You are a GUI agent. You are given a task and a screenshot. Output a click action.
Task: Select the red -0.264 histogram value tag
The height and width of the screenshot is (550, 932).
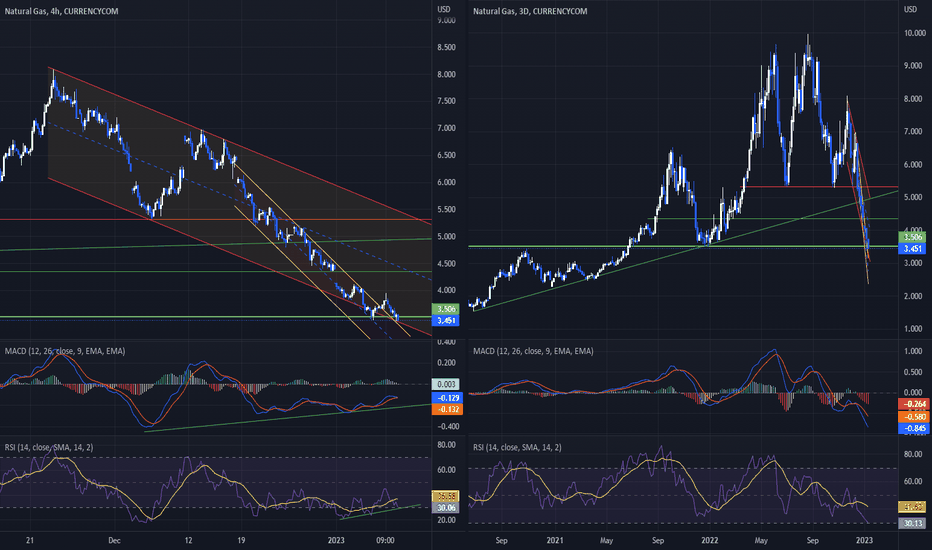913,404
